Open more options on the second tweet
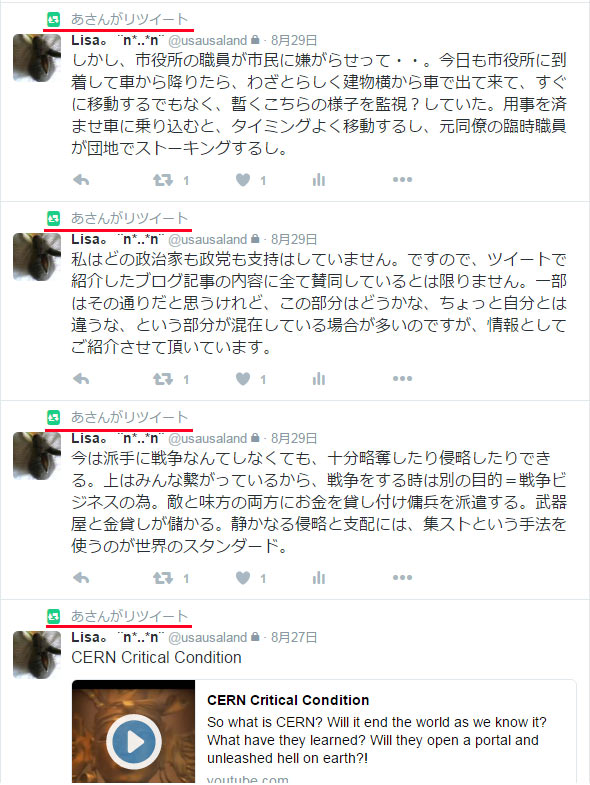The width and height of the screenshot is (590, 785). point(402,378)
